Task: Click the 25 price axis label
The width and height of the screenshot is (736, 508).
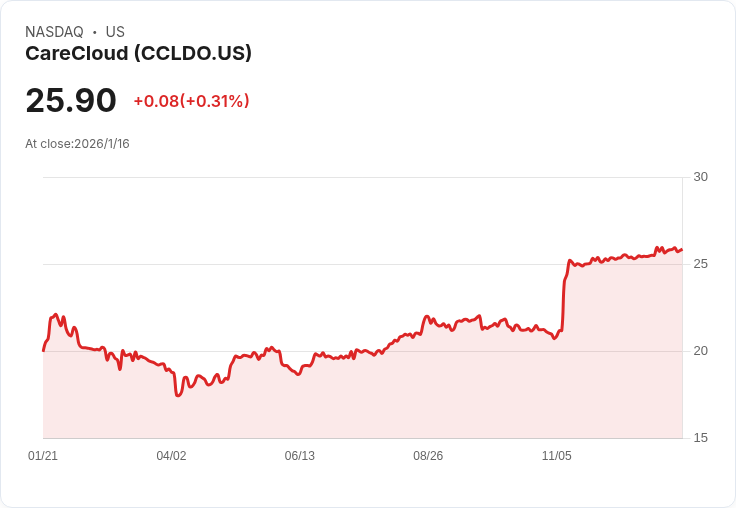Action: tap(700, 264)
